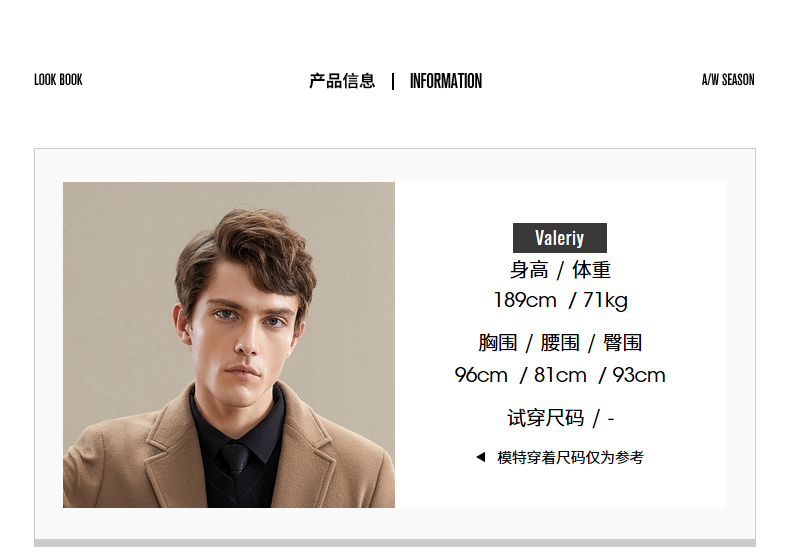790x553 pixels.
Task: Open the model portrait photo
Action: [x=229, y=344]
